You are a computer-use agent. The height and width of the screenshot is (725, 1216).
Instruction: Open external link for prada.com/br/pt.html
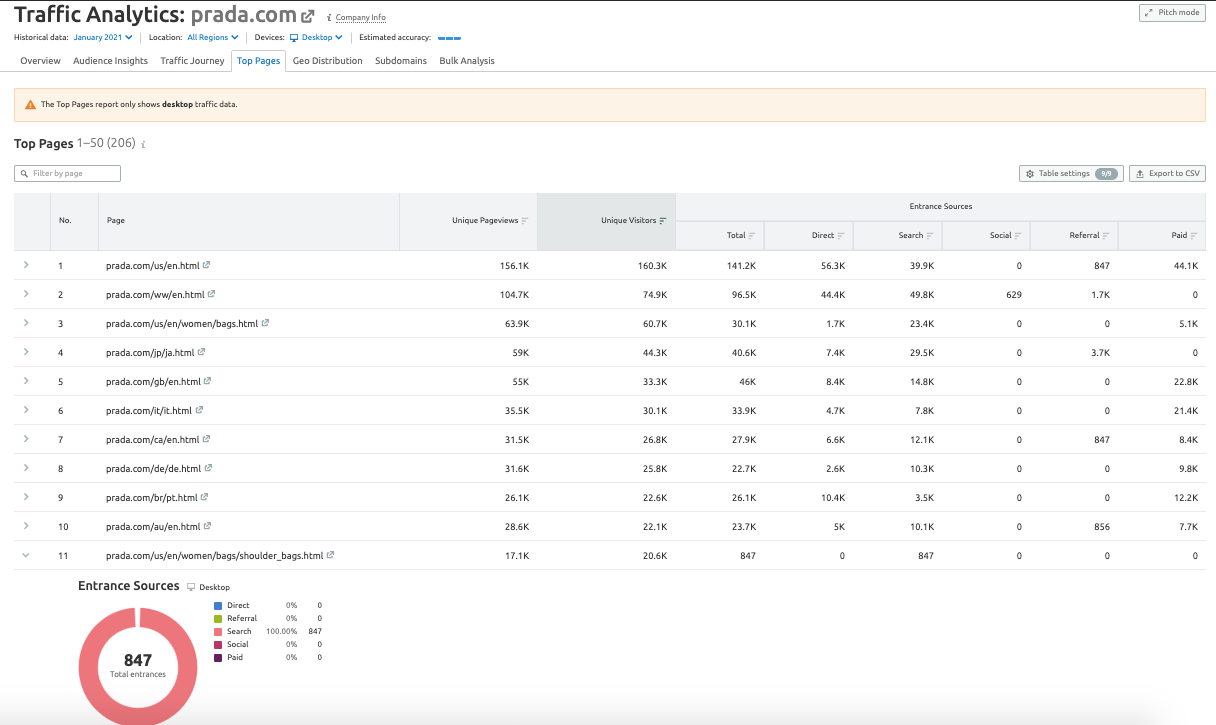click(205, 497)
